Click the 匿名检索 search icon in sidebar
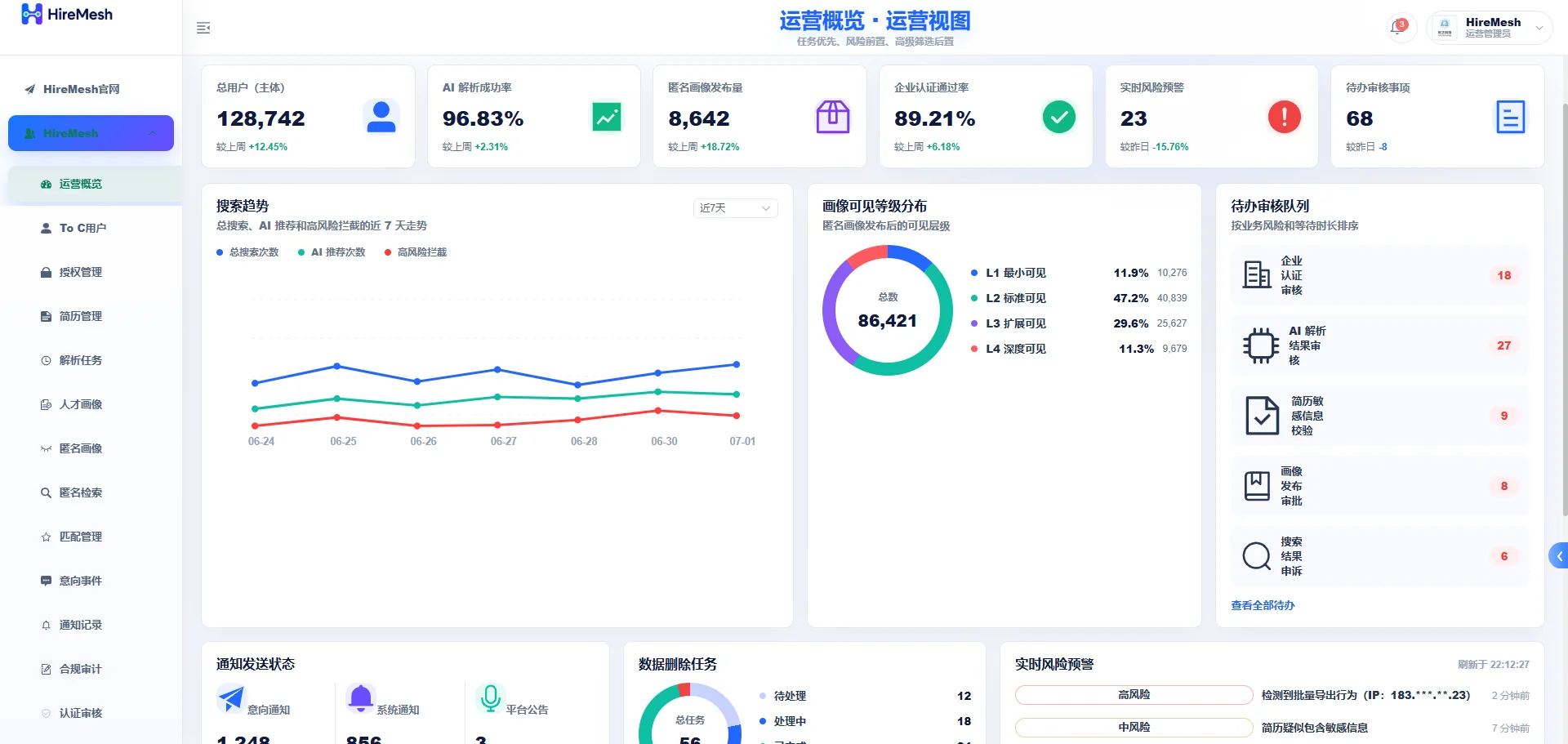Viewport: 1568px width, 744px height. pyautogui.click(x=46, y=492)
